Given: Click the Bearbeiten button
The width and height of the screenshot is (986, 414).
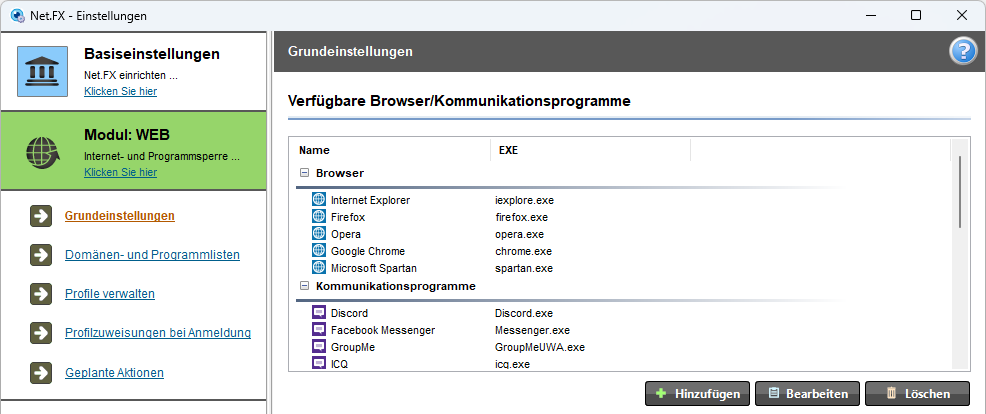Looking at the screenshot, I should pos(807,394).
